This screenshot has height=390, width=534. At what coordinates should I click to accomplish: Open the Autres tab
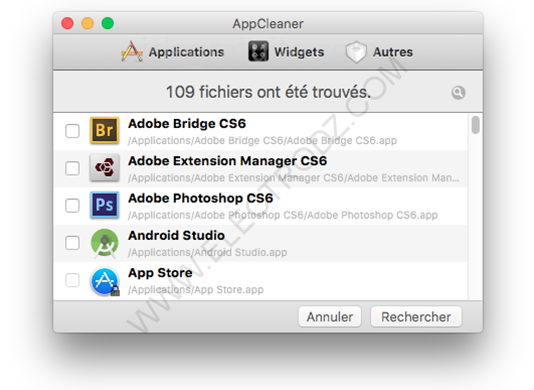pos(379,52)
